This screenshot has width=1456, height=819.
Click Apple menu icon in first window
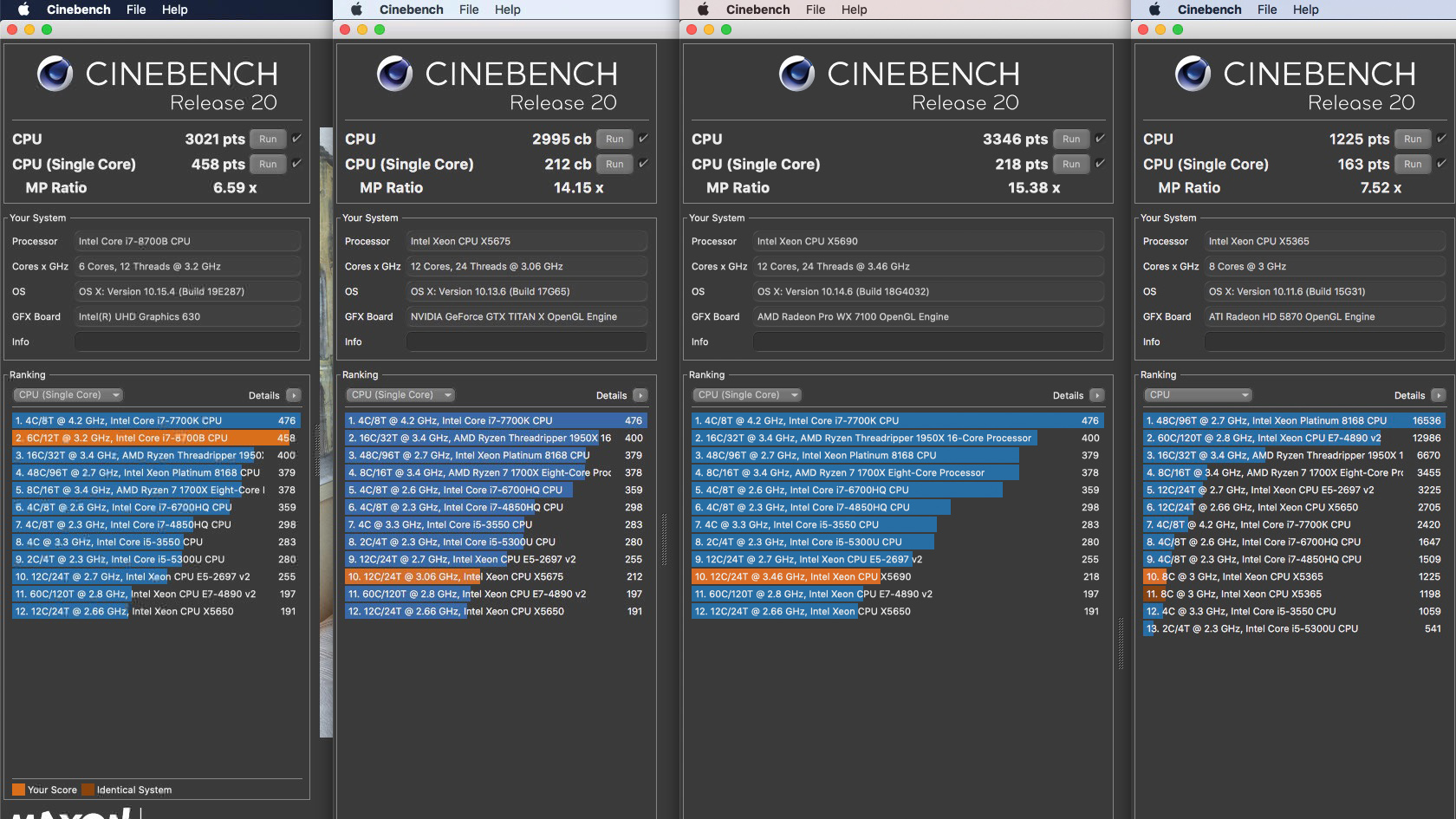click(x=24, y=10)
